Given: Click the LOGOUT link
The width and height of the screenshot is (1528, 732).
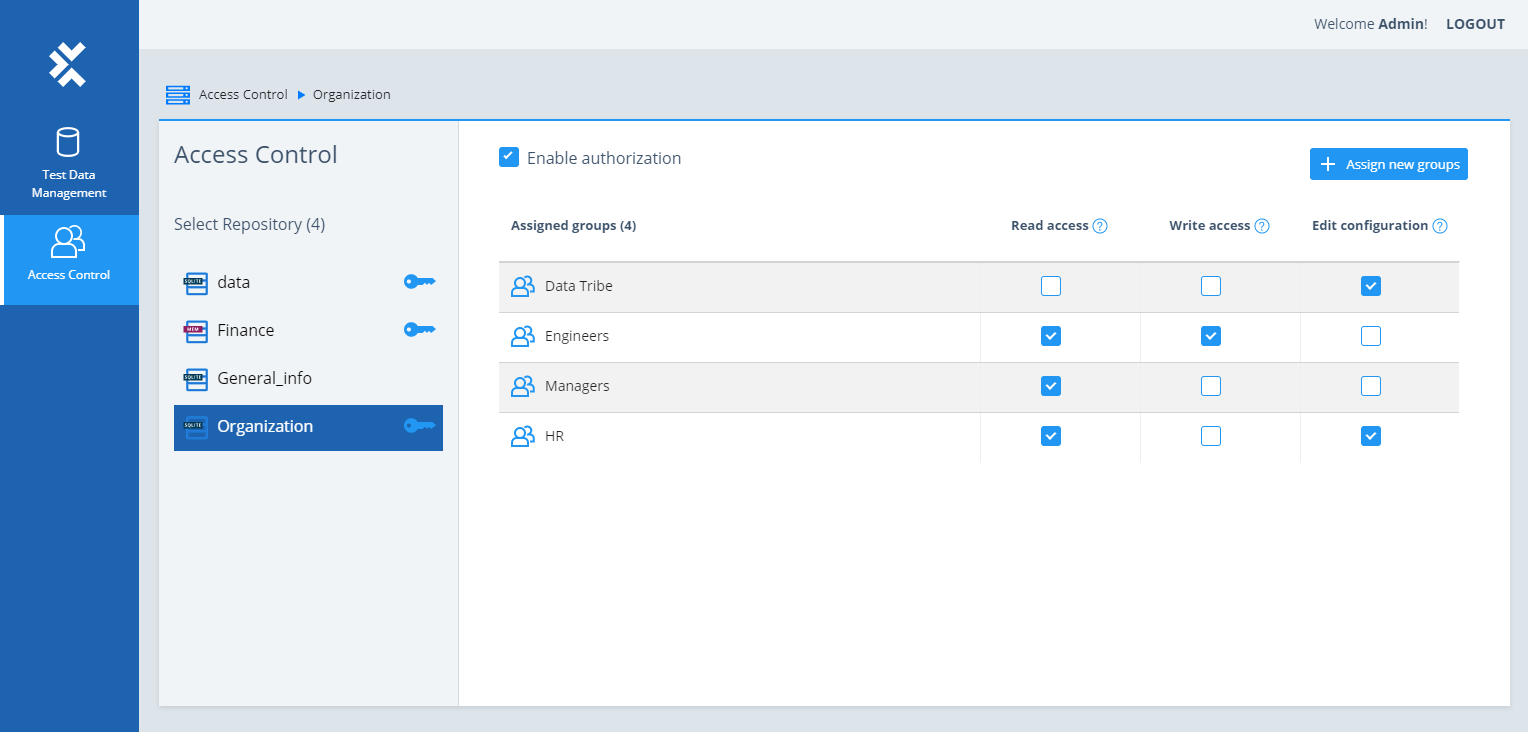Looking at the screenshot, I should point(1475,24).
